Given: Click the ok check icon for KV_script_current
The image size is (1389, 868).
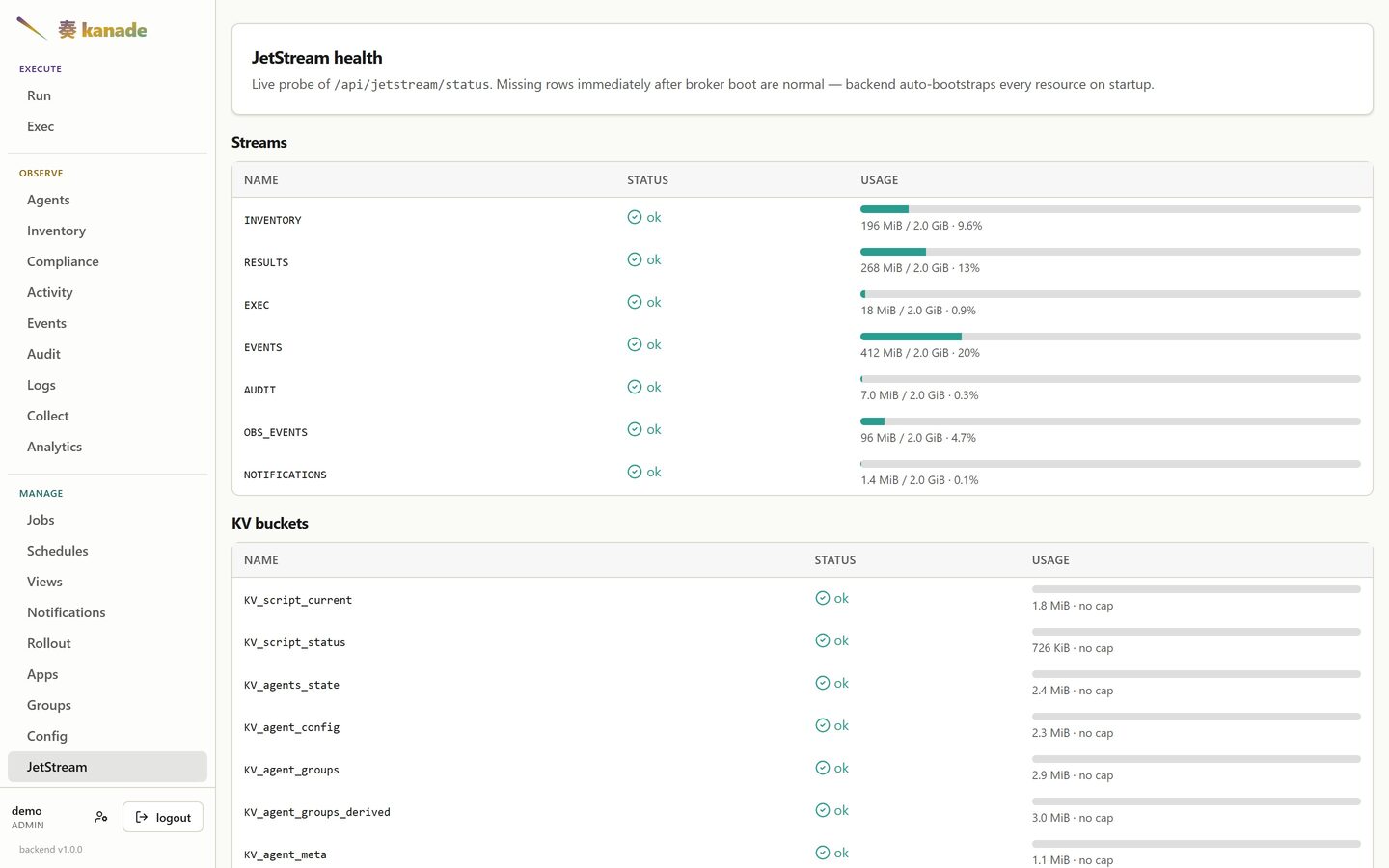Looking at the screenshot, I should tap(823, 598).
